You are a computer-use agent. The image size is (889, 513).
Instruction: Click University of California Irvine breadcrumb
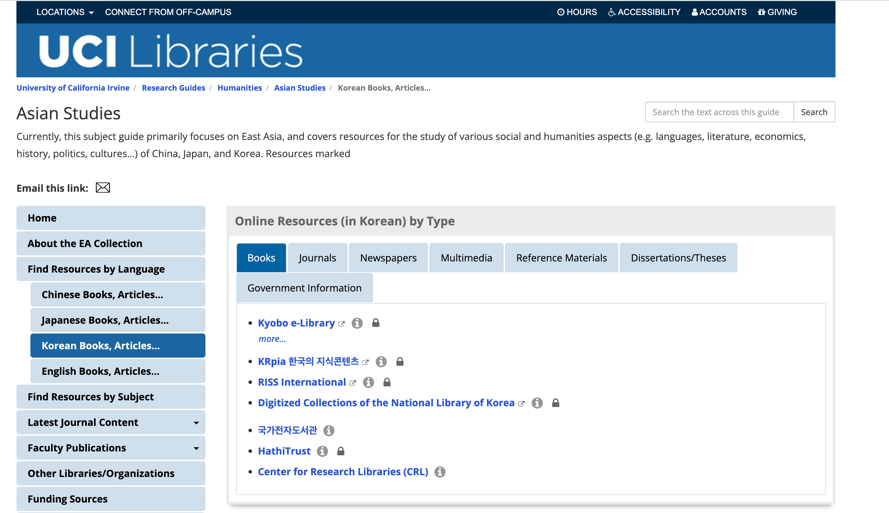click(x=73, y=88)
